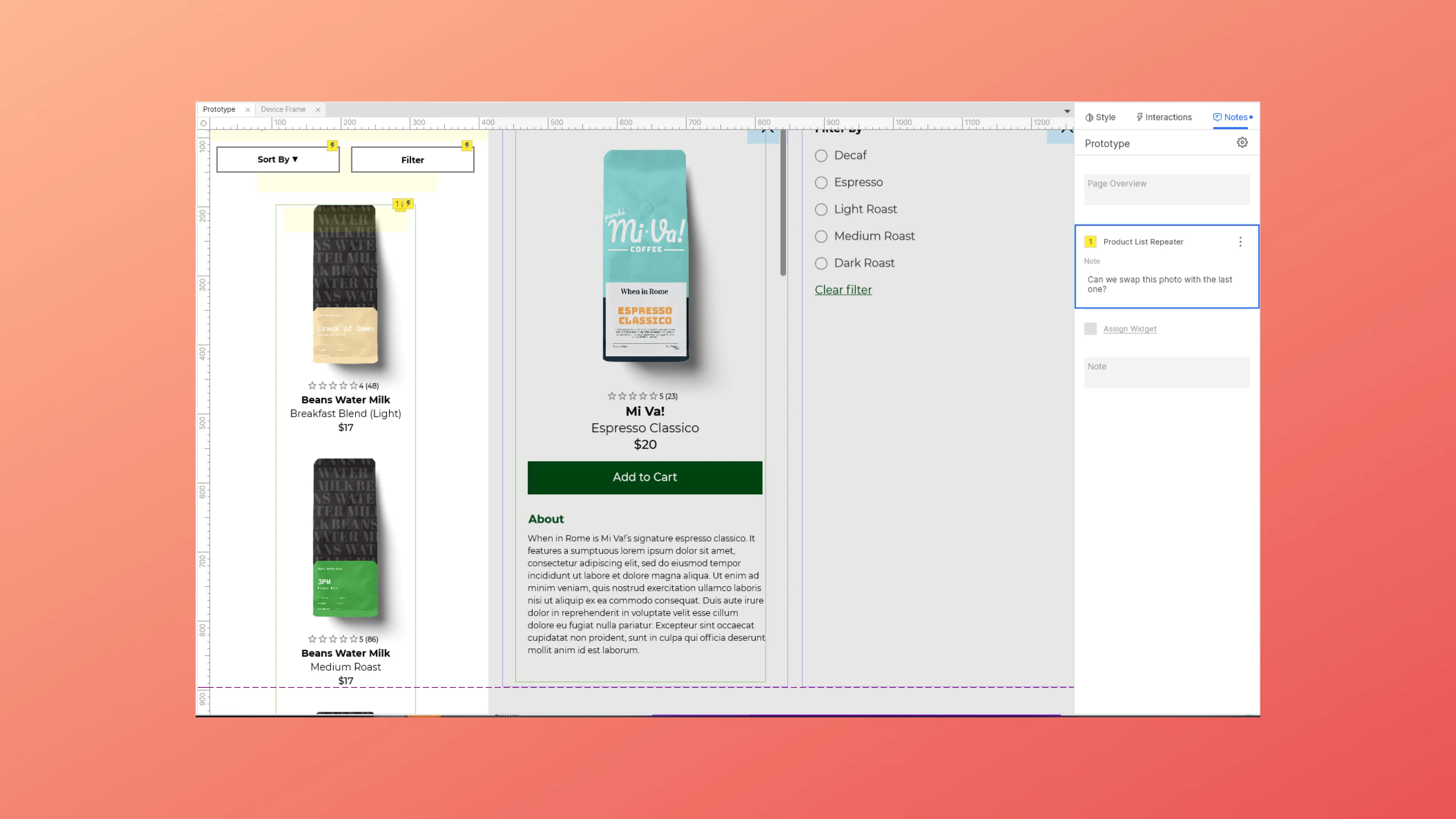Click the star rating showing 4 (48)
1456x819 pixels.
click(342, 386)
